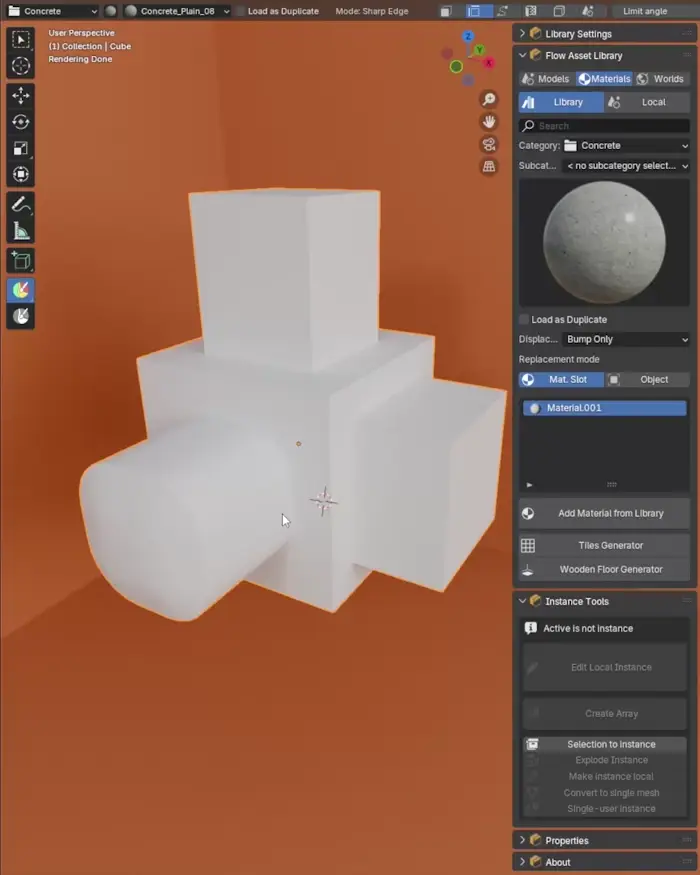Open the Category Concrete dropdown in panel

pyautogui.click(x=626, y=146)
